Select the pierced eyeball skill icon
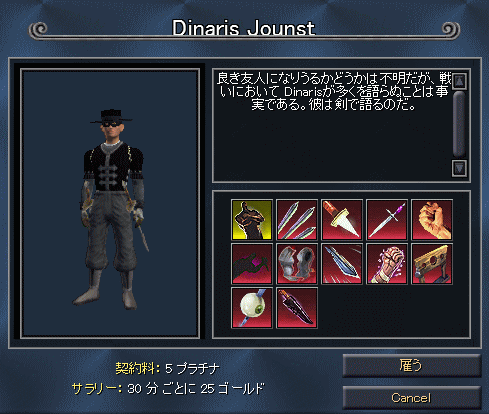 (252, 308)
